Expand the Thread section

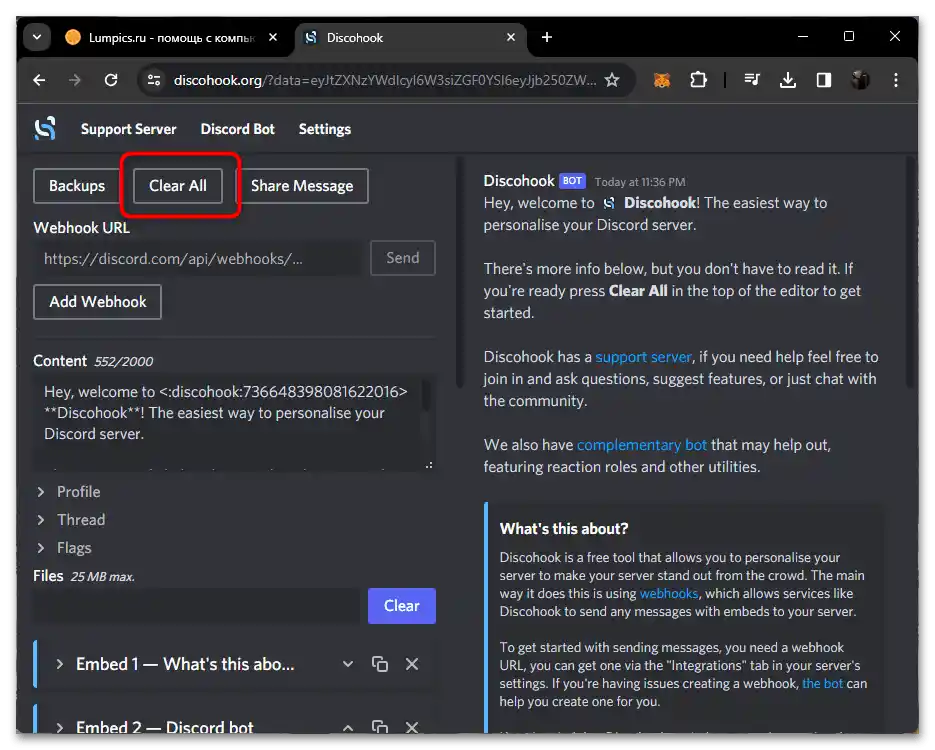(x=71, y=520)
